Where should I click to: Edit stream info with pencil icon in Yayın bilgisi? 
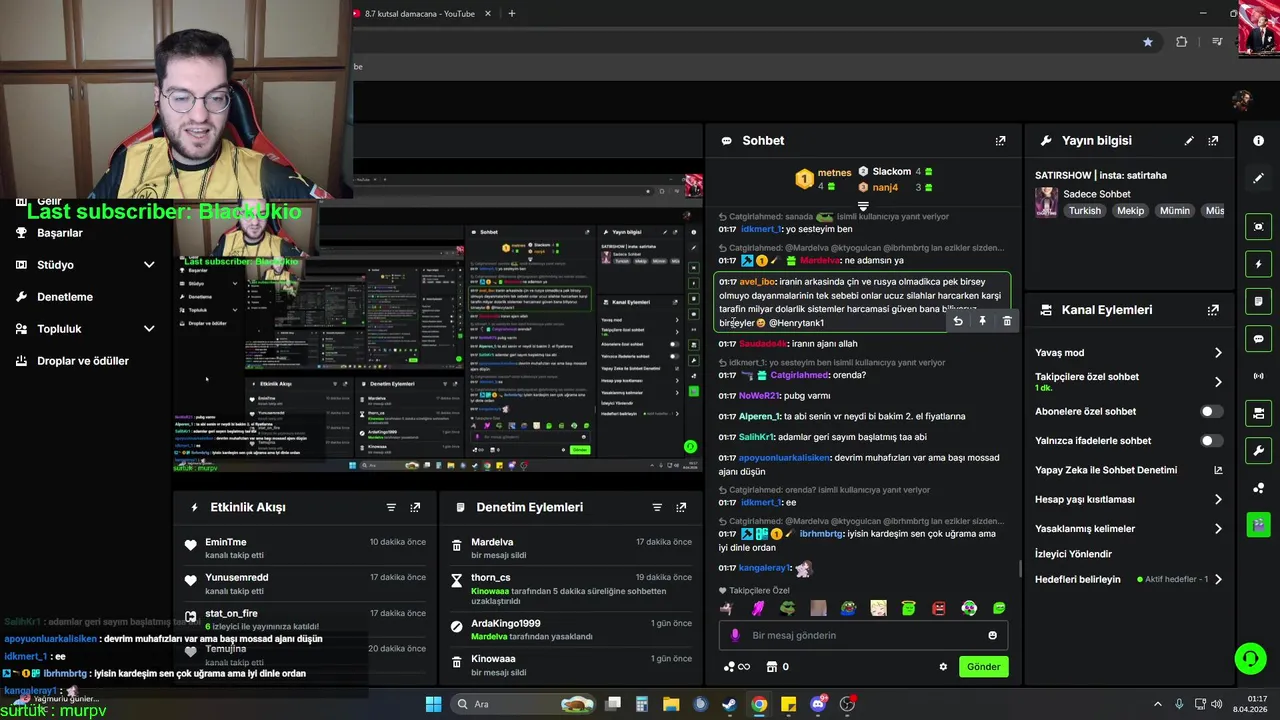point(1189,141)
